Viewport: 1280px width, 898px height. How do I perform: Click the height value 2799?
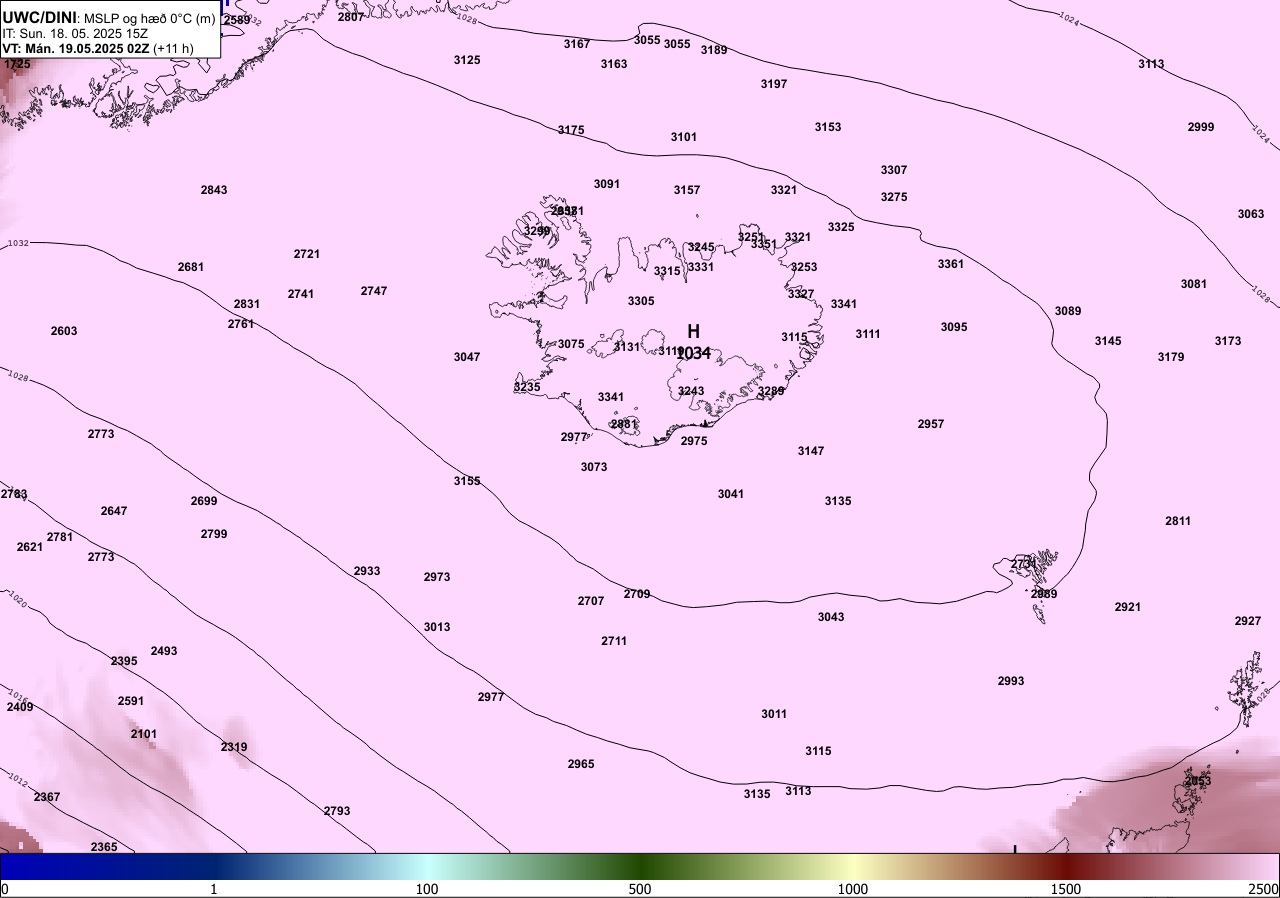click(214, 534)
